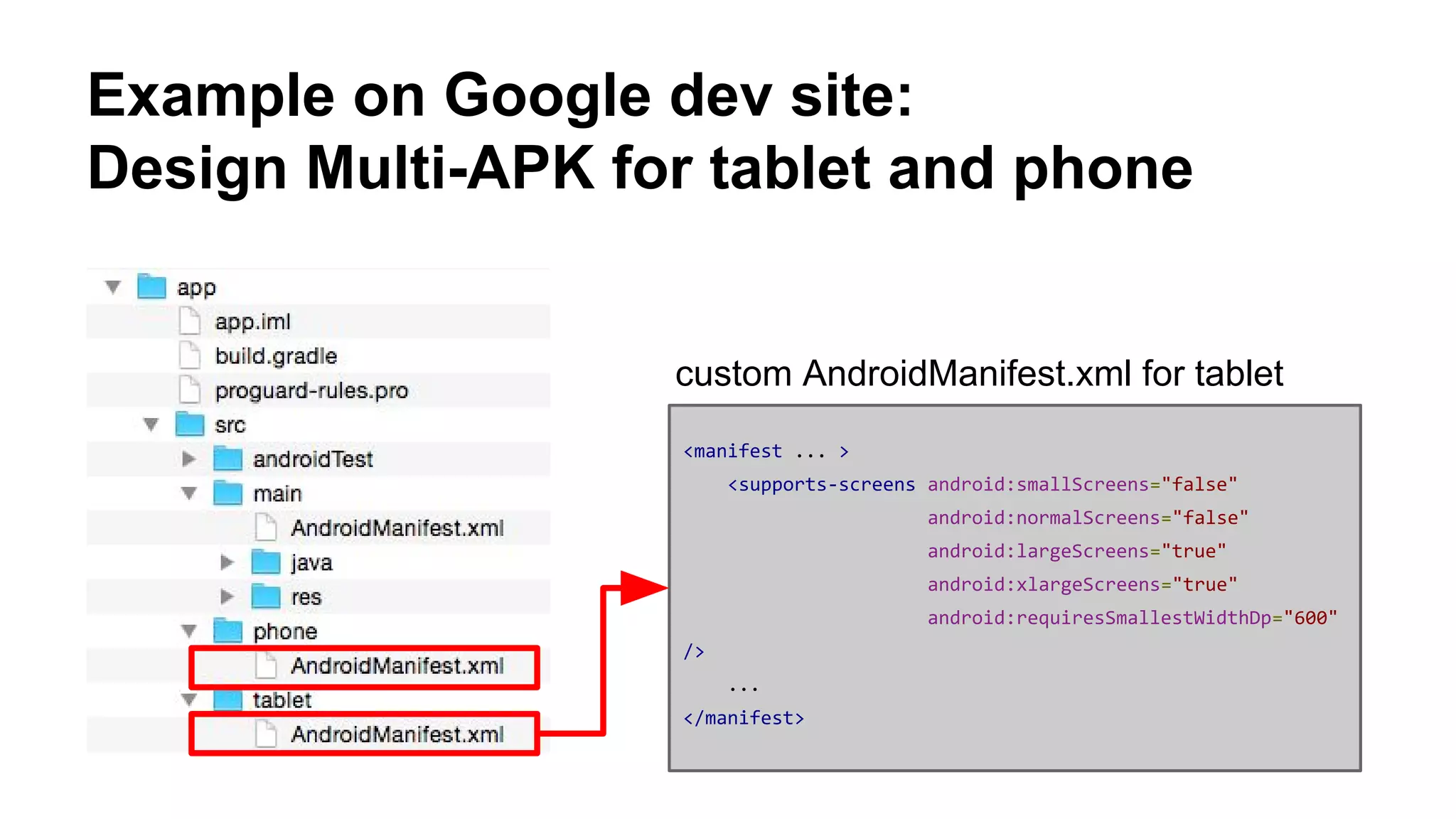Click the phone folder icon
This screenshot has width=1456, height=819.
click(x=228, y=630)
